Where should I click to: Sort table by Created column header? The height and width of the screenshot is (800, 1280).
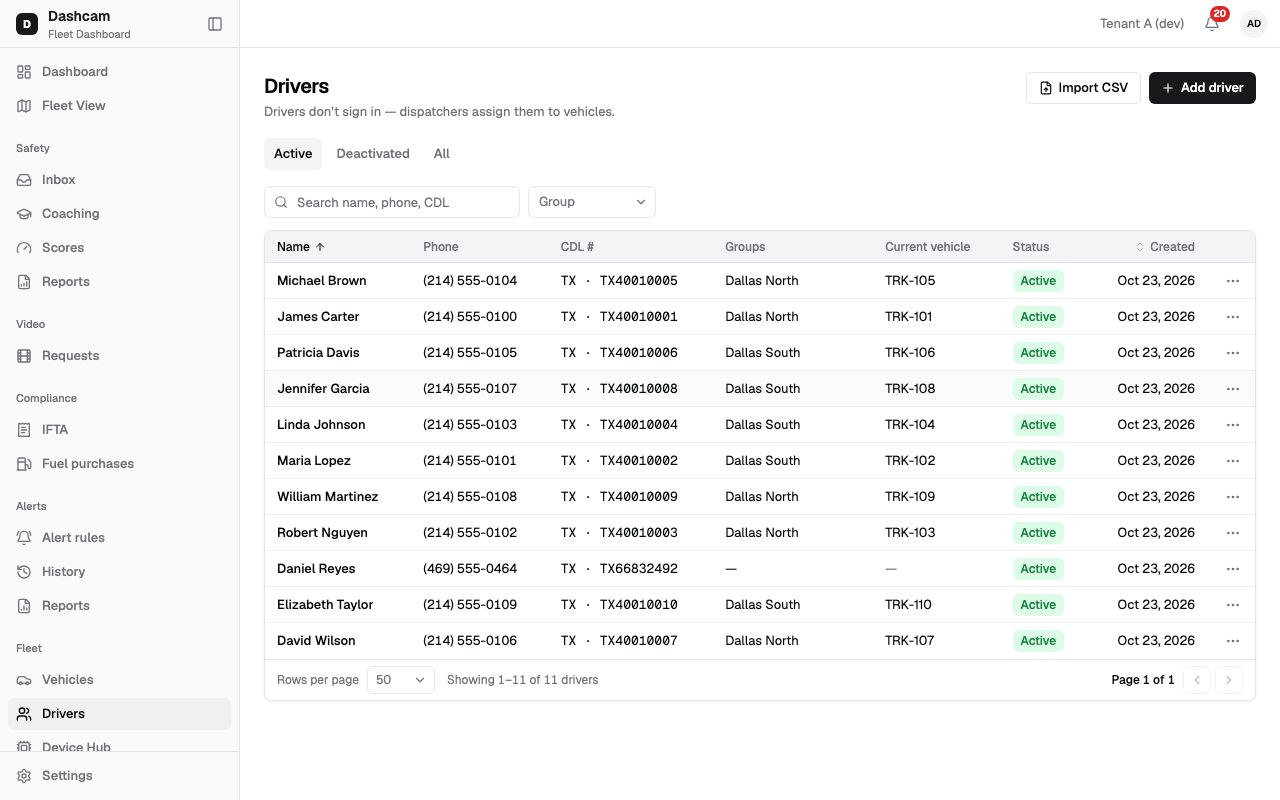[1165, 247]
